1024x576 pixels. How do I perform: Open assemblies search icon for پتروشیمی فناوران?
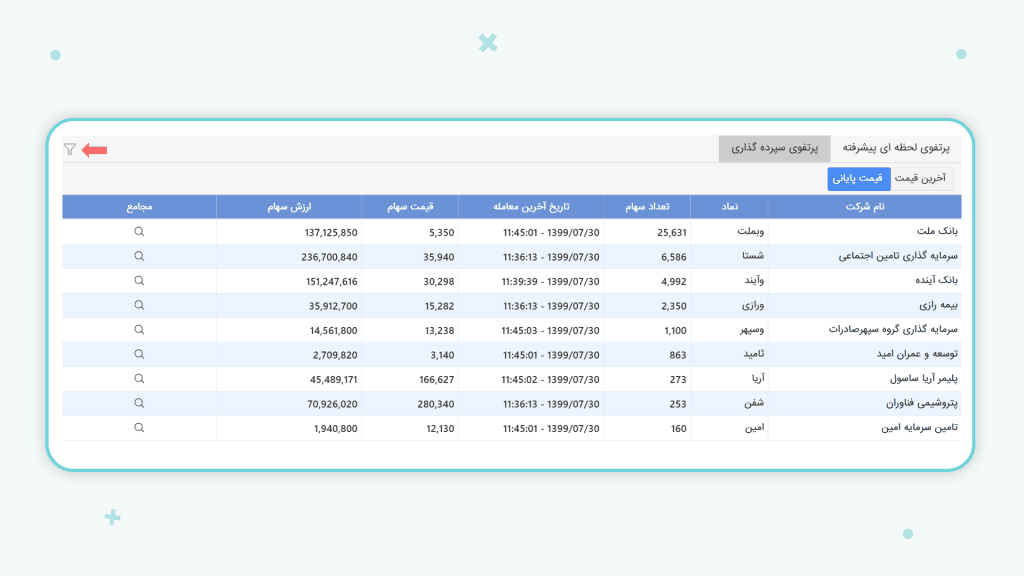[139, 403]
